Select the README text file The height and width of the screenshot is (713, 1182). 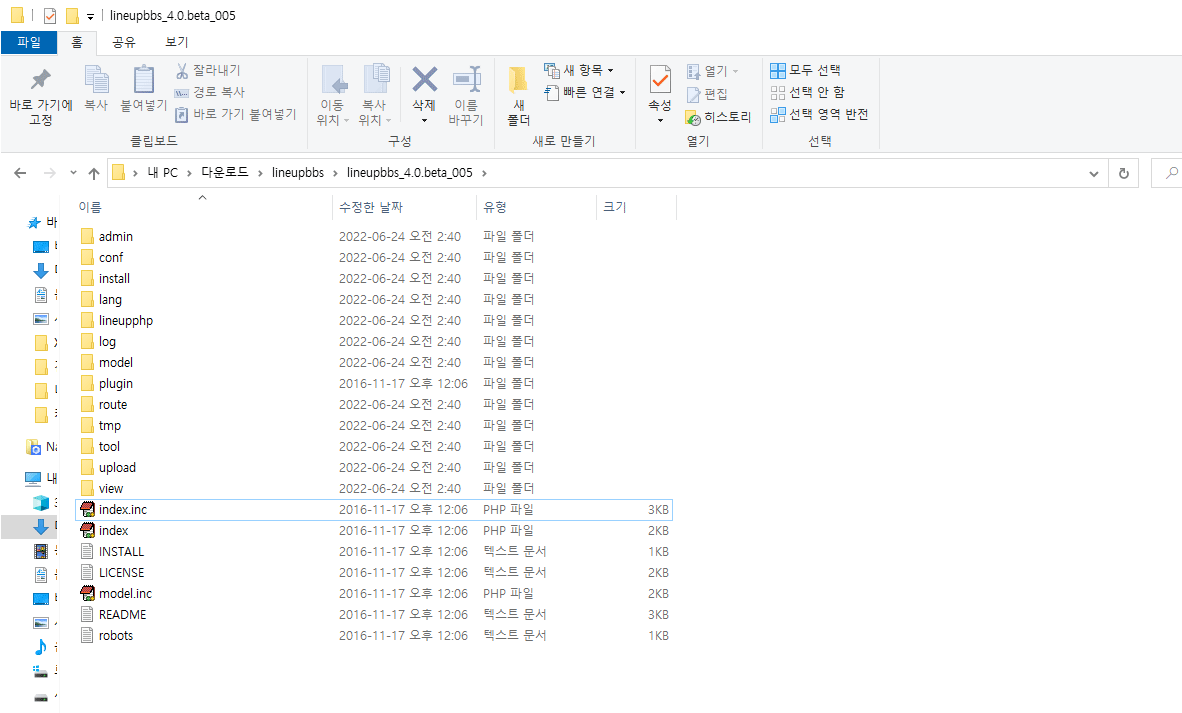coord(122,614)
